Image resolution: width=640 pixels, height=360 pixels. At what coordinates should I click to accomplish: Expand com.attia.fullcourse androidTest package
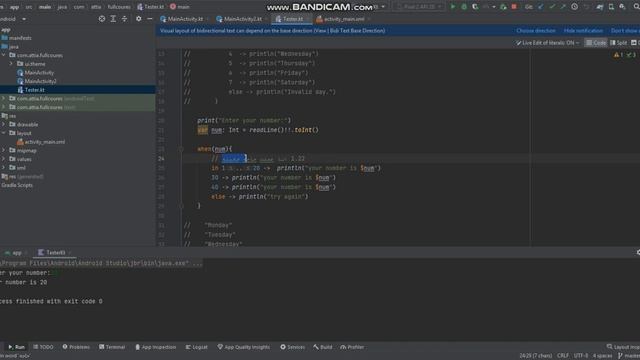4,98
